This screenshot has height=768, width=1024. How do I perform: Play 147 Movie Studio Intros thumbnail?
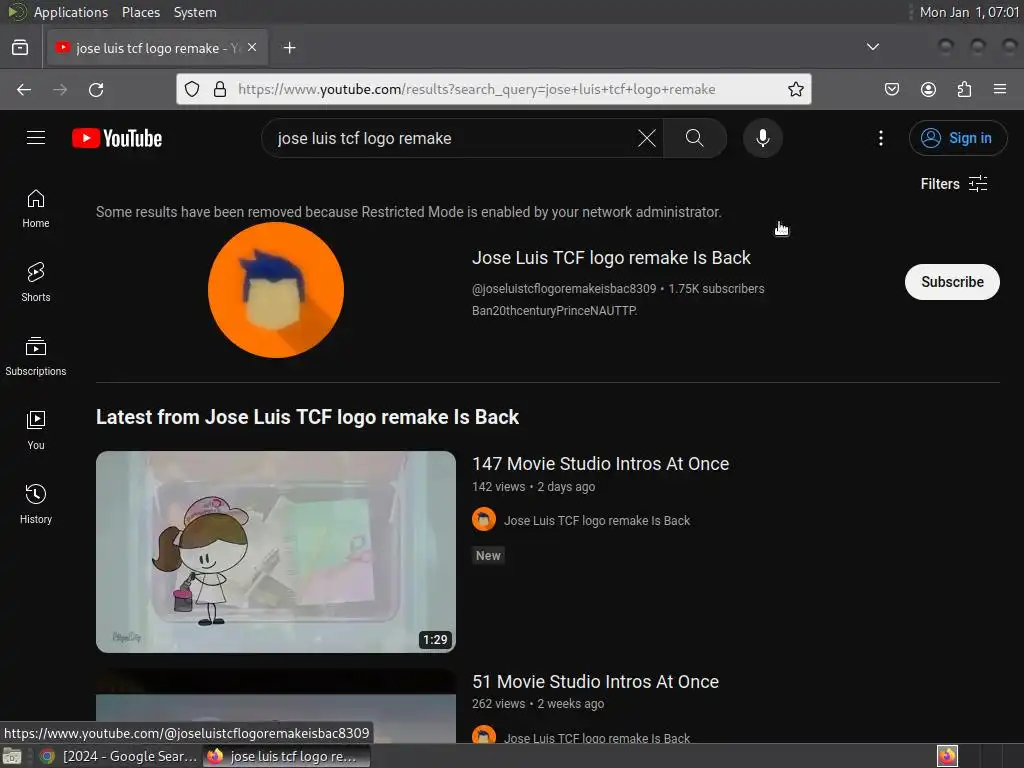pyautogui.click(x=276, y=552)
